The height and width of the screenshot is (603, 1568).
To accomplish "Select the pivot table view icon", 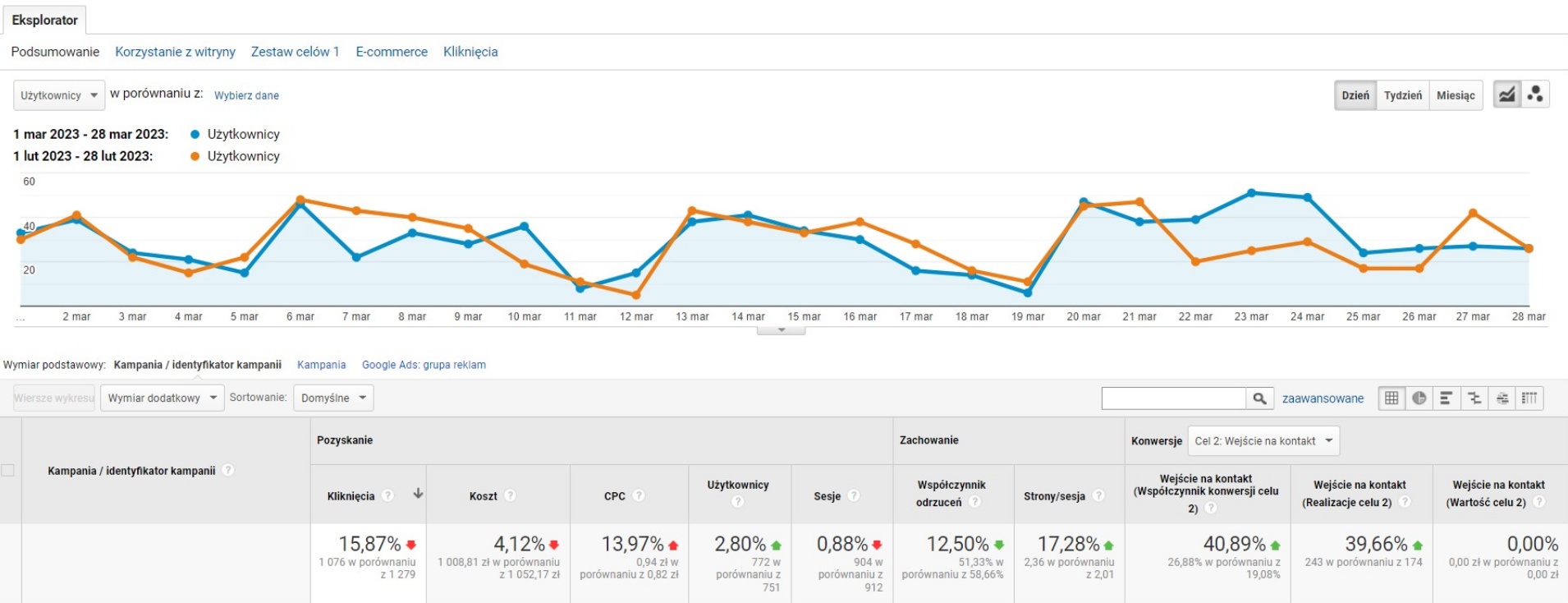I will [1529, 398].
